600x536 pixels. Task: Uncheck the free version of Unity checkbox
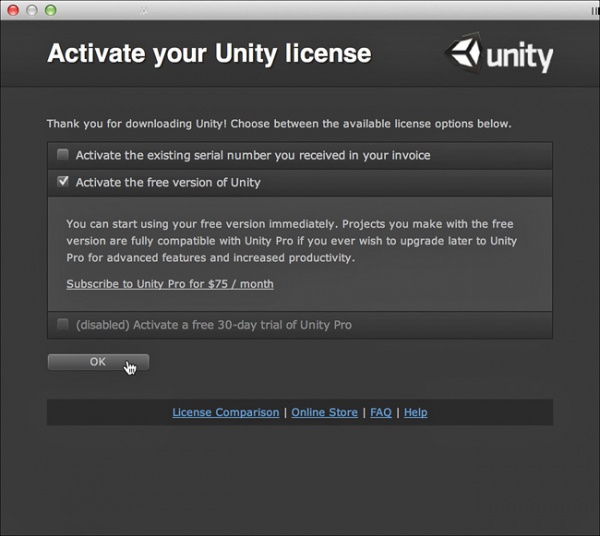[x=63, y=182]
